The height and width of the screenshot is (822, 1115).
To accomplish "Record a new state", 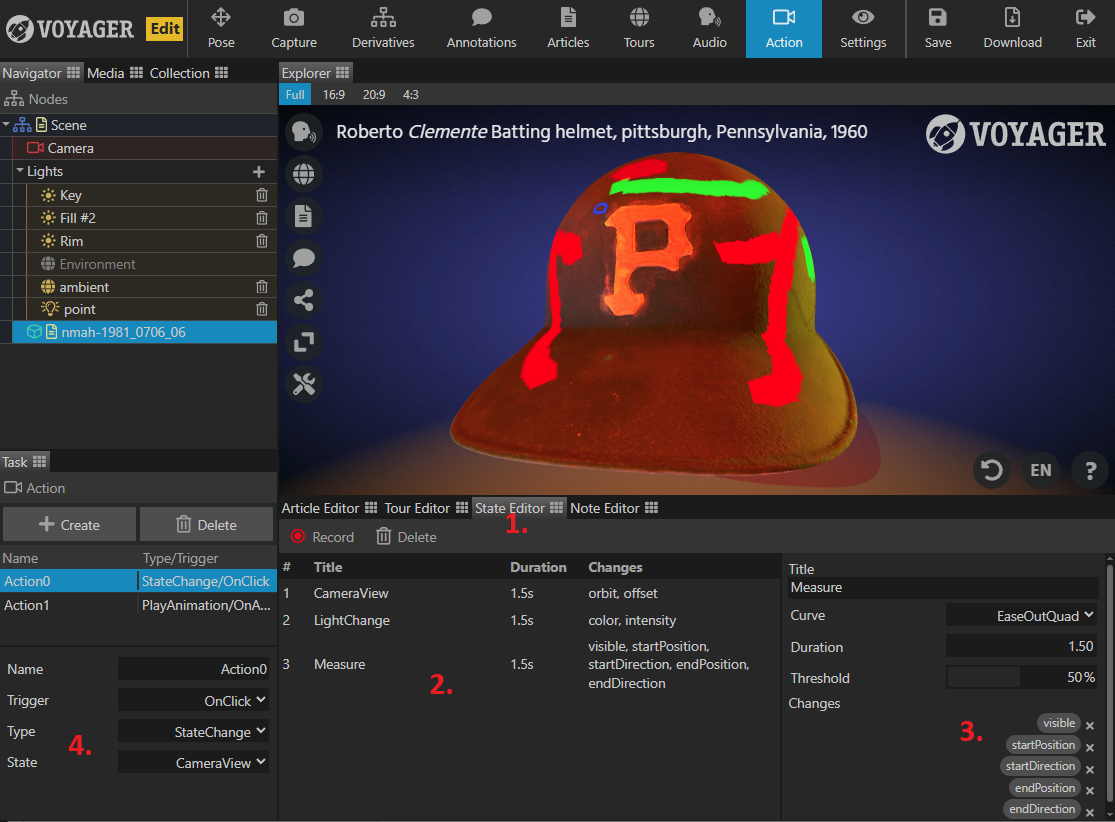I will [x=323, y=537].
